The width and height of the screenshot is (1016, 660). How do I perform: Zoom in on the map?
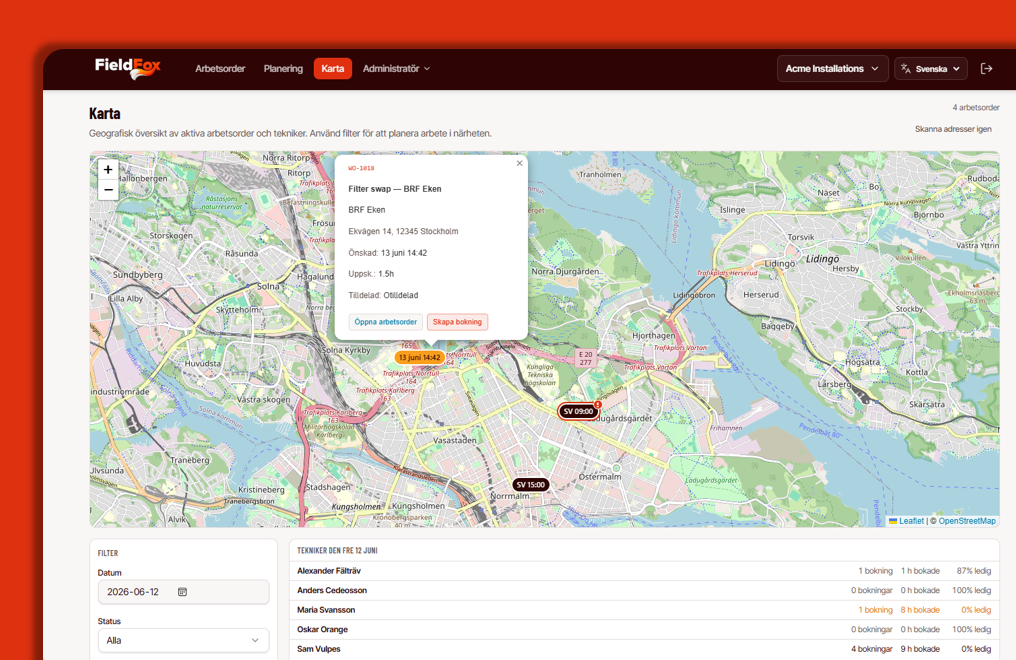coord(108,170)
